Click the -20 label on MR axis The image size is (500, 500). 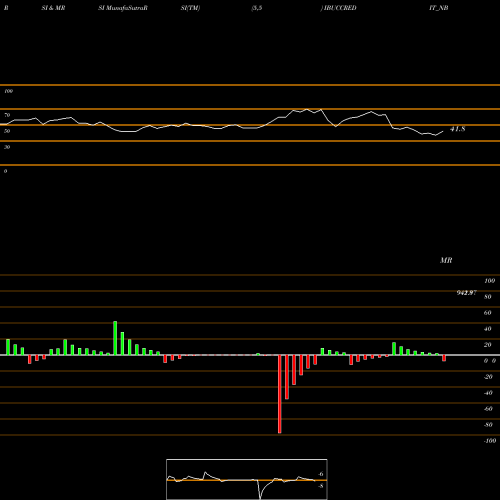[488, 377]
